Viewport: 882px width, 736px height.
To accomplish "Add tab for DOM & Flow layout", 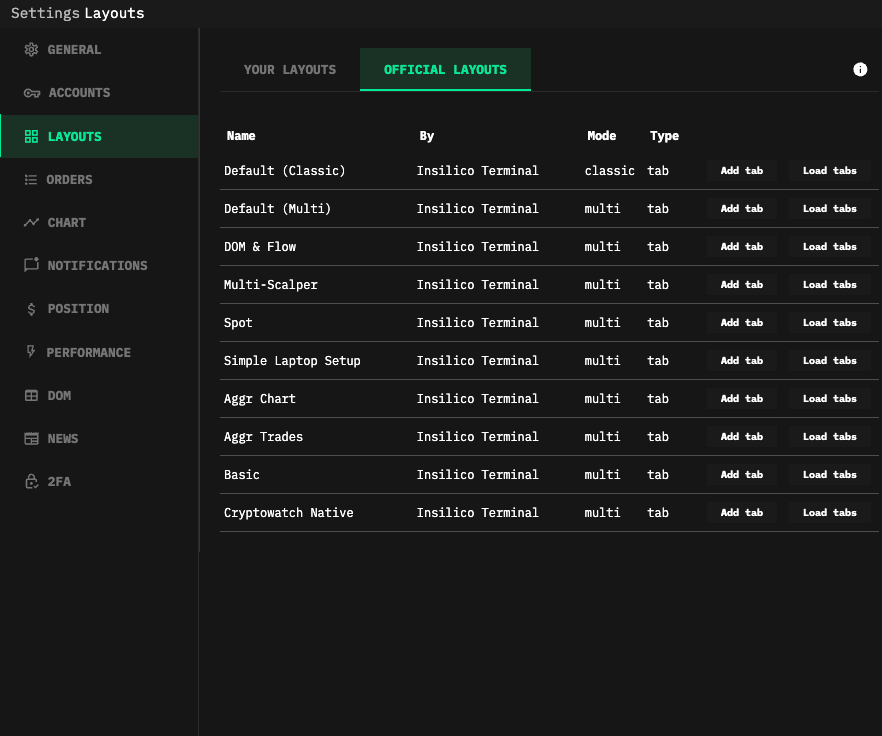I will pyautogui.click(x=741, y=246).
